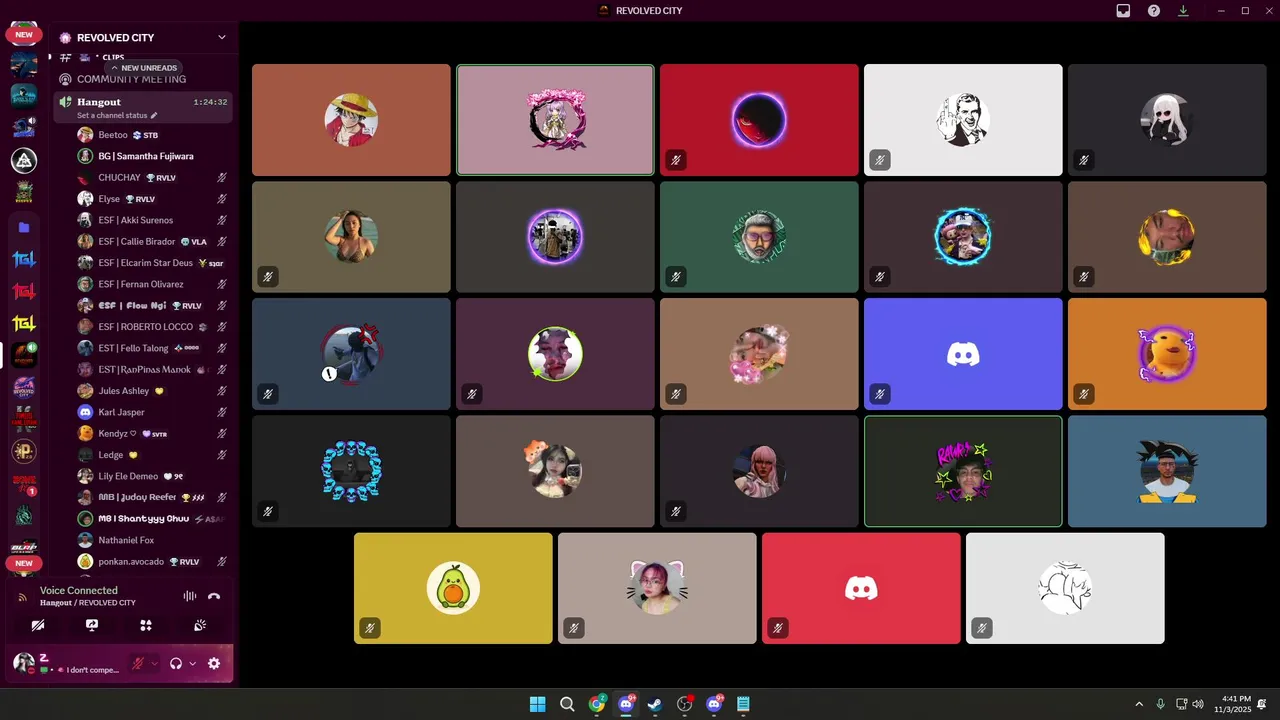Open Steam from the taskbar
Image resolution: width=1280 pixels, height=720 pixels.
pos(655,704)
